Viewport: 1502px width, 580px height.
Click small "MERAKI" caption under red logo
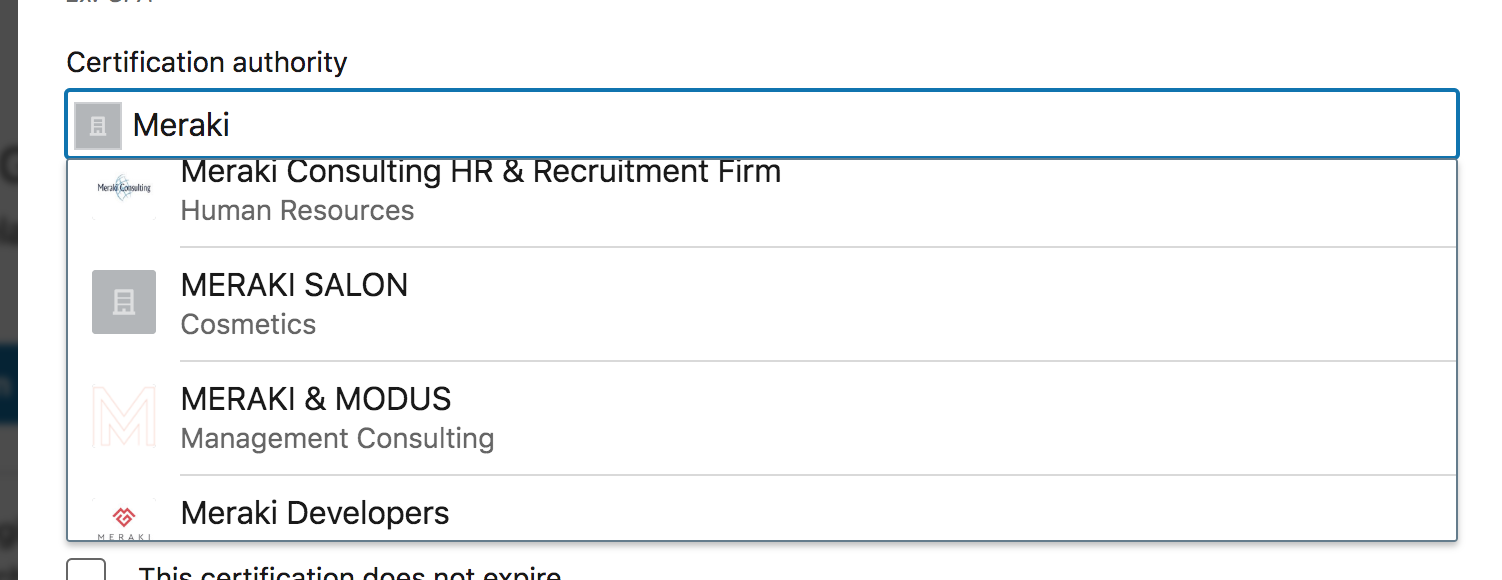124,537
